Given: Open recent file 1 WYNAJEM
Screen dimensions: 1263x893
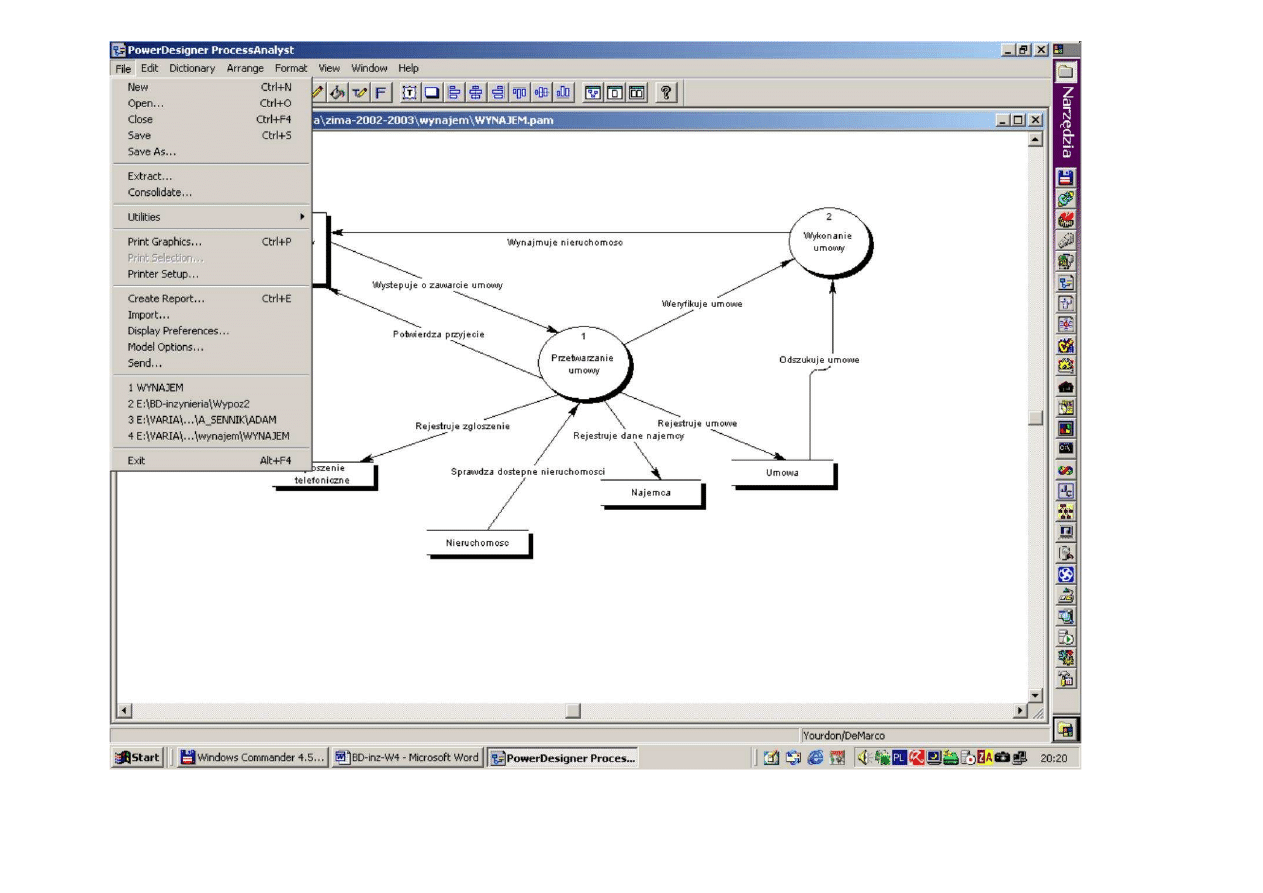Looking at the screenshot, I should (x=155, y=387).
